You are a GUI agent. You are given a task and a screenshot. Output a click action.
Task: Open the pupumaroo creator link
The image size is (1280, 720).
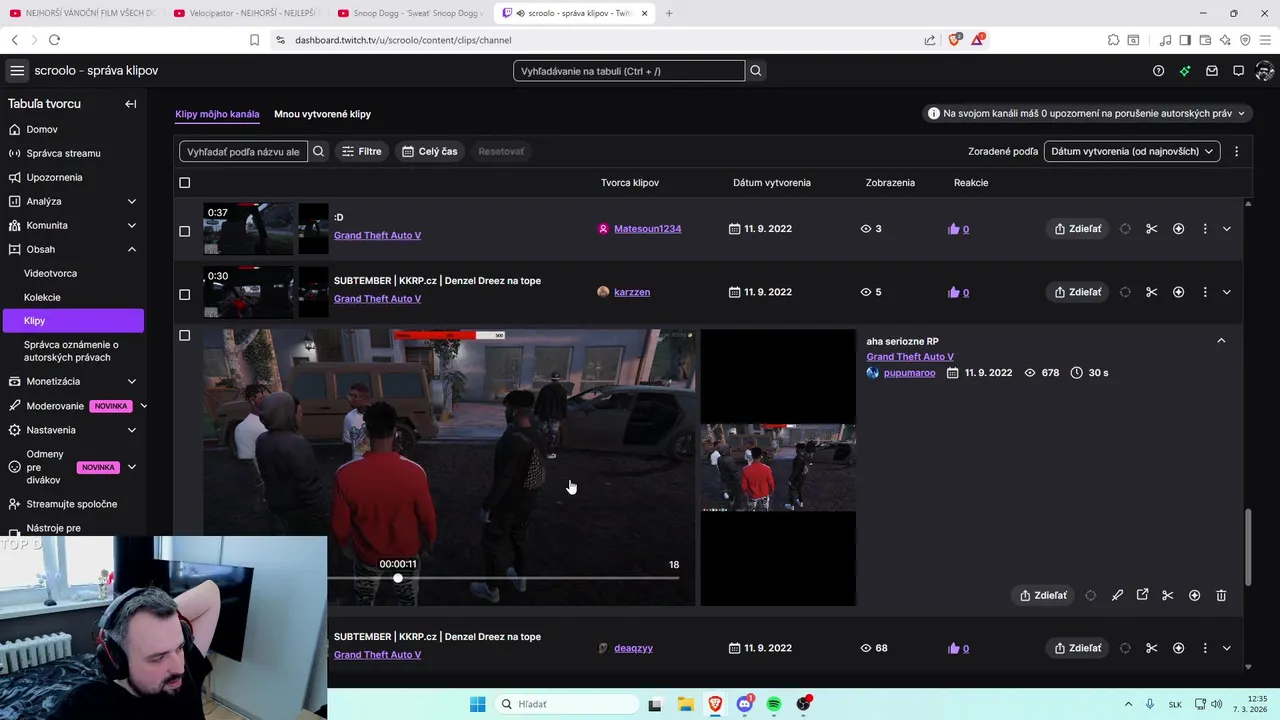pos(909,373)
